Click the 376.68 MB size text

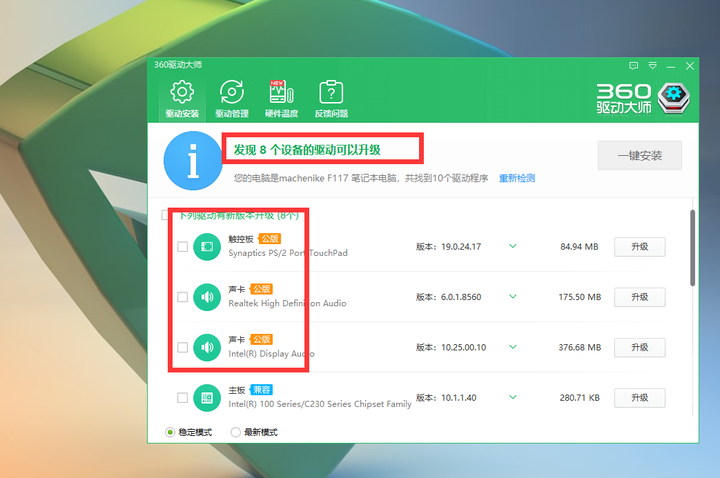(x=579, y=348)
